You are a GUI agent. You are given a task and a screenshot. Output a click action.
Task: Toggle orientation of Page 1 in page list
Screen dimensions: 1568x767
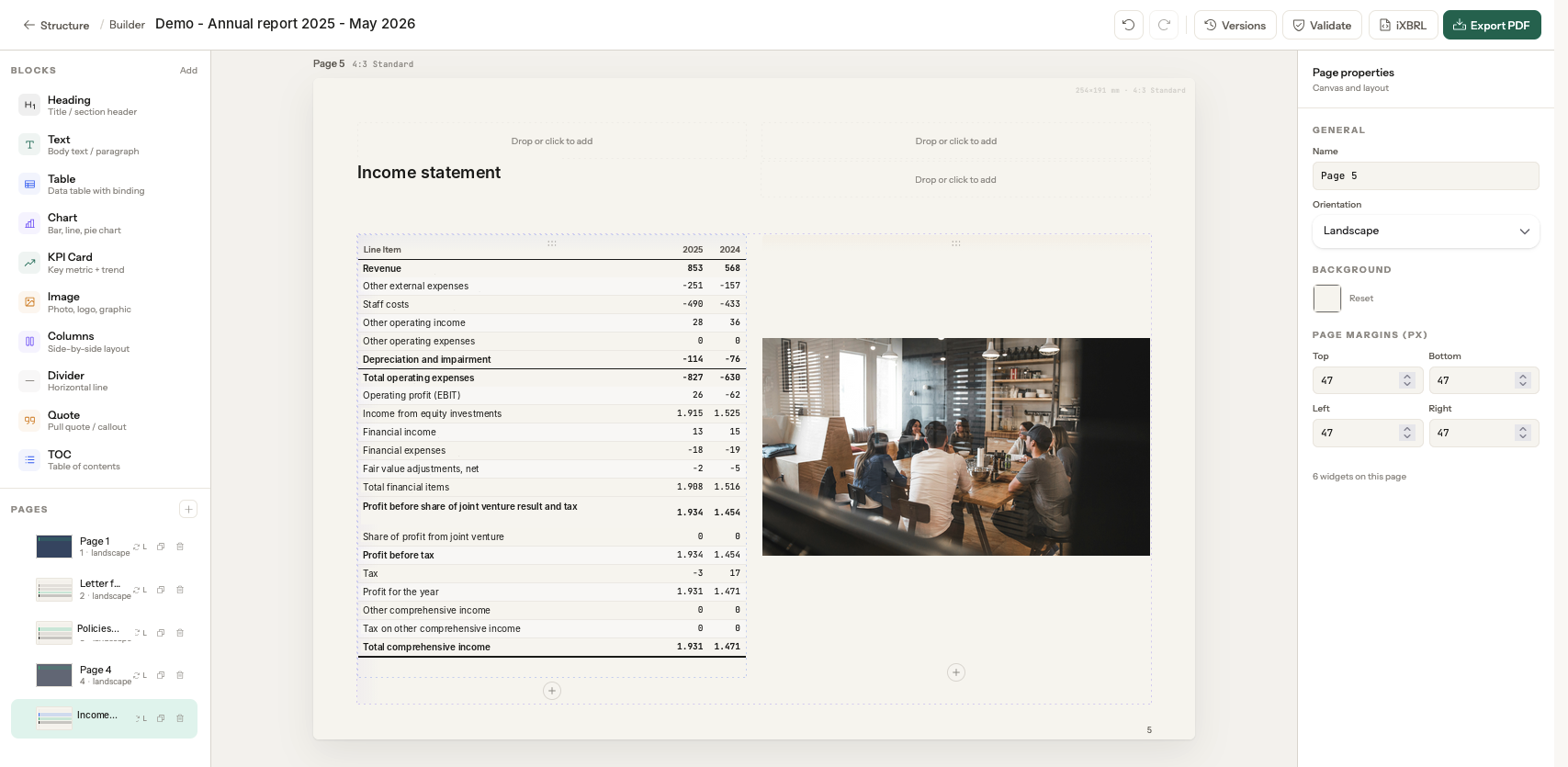[141, 547]
